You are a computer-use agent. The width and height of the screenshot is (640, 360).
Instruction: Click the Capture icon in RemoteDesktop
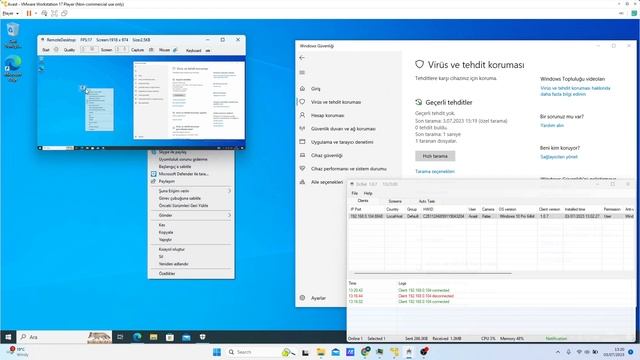tap(151, 50)
